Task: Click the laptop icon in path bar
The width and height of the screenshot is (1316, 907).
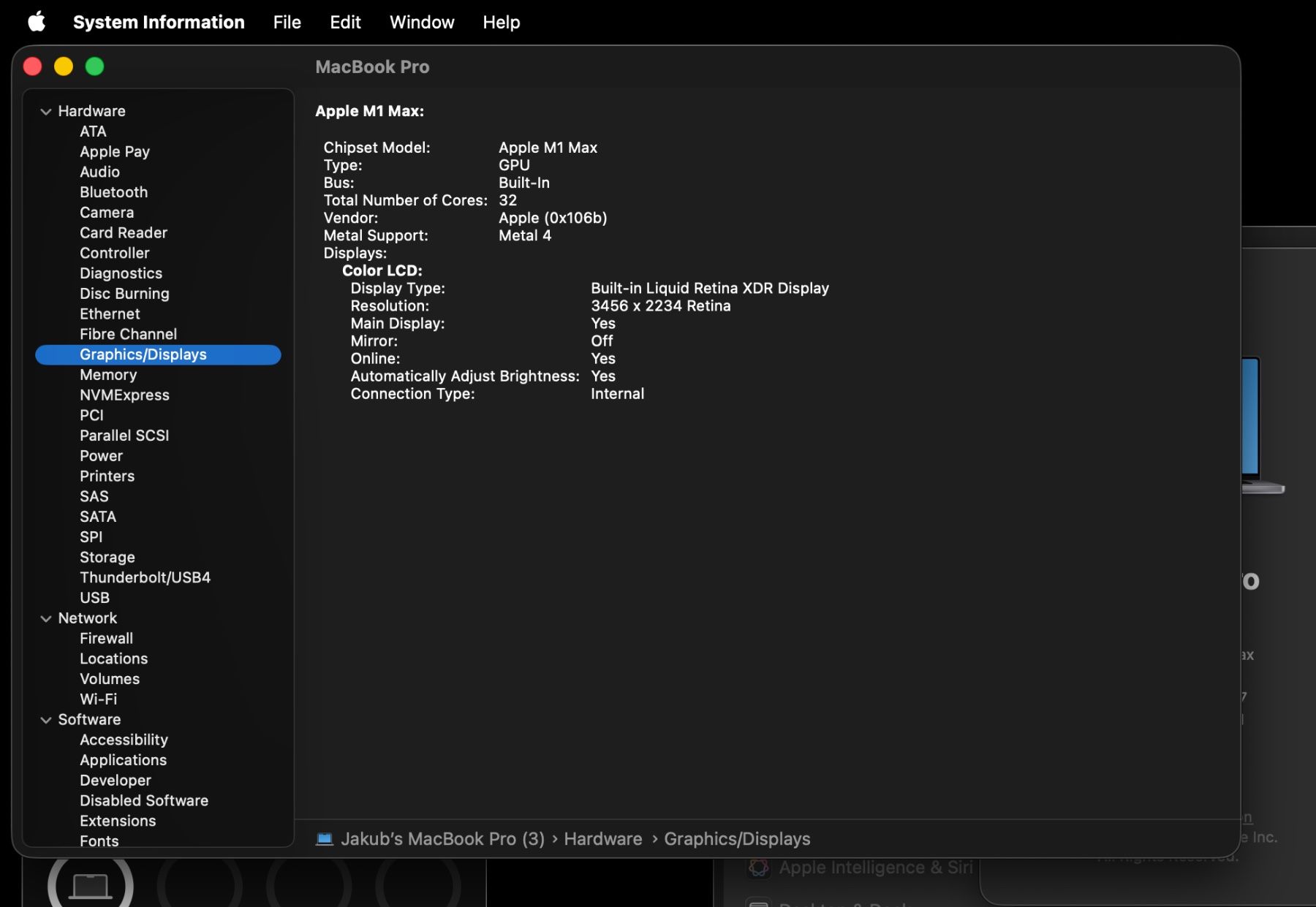Action: point(325,838)
